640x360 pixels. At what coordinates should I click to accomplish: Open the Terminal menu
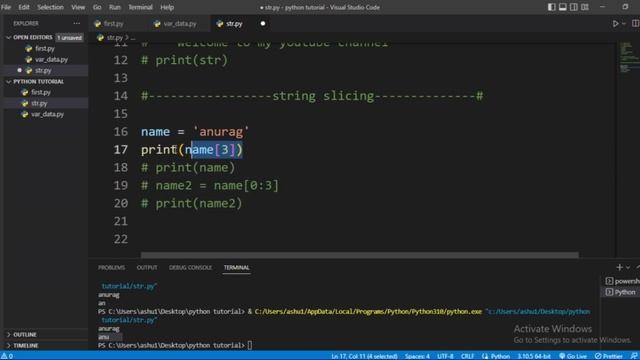(140, 7)
